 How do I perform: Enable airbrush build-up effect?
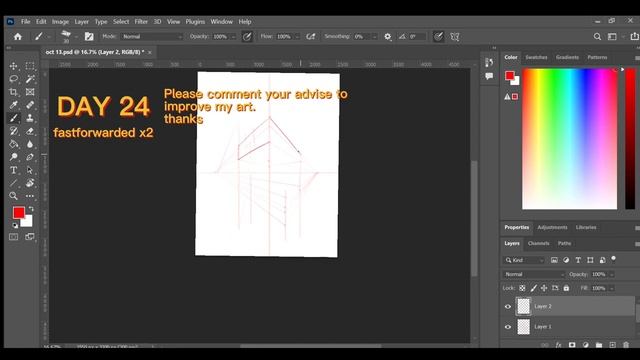[x=311, y=37]
